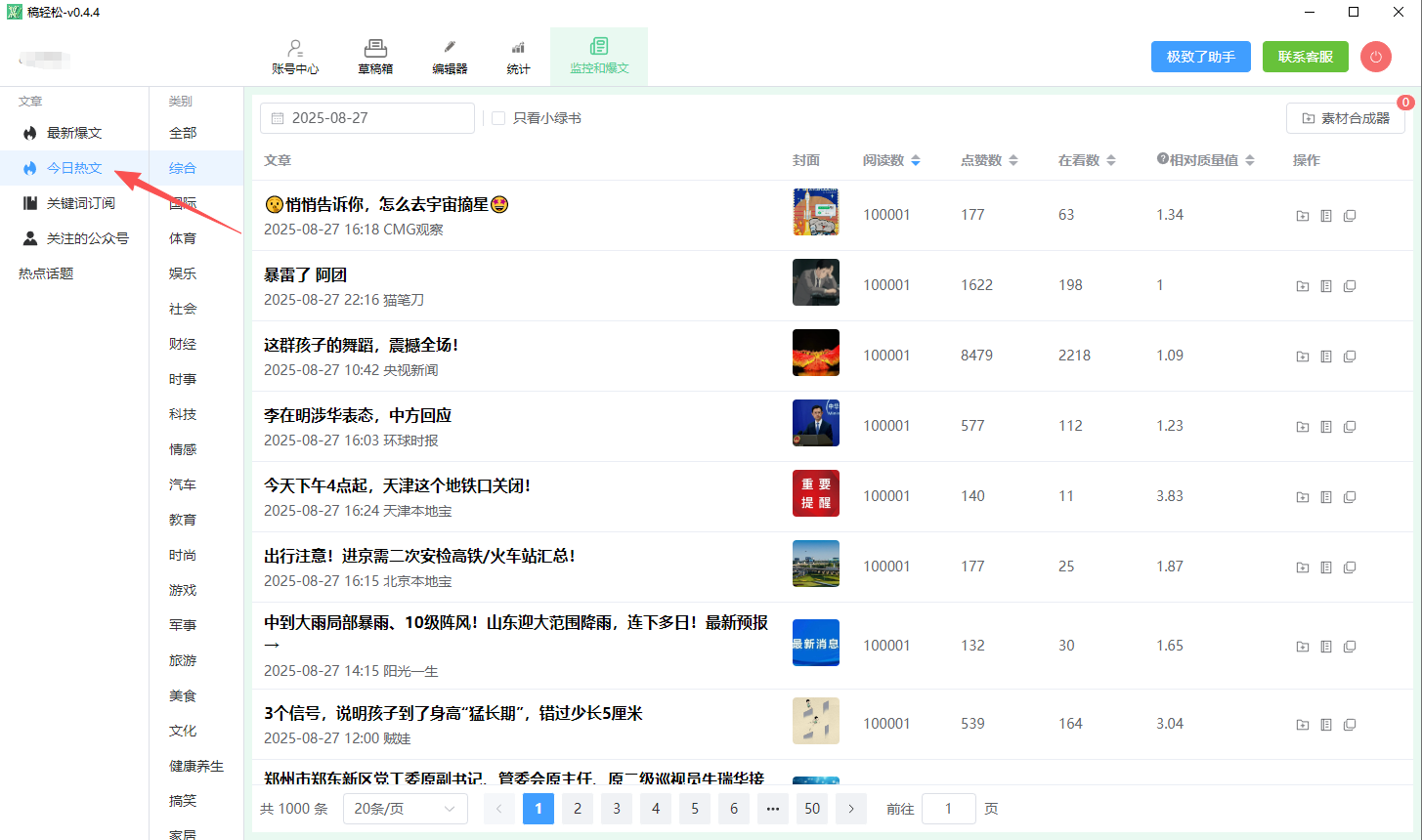Open the cover thumbnail of 悄悄告诉你 article
This screenshot has height=840, width=1422.
click(x=816, y=212)
